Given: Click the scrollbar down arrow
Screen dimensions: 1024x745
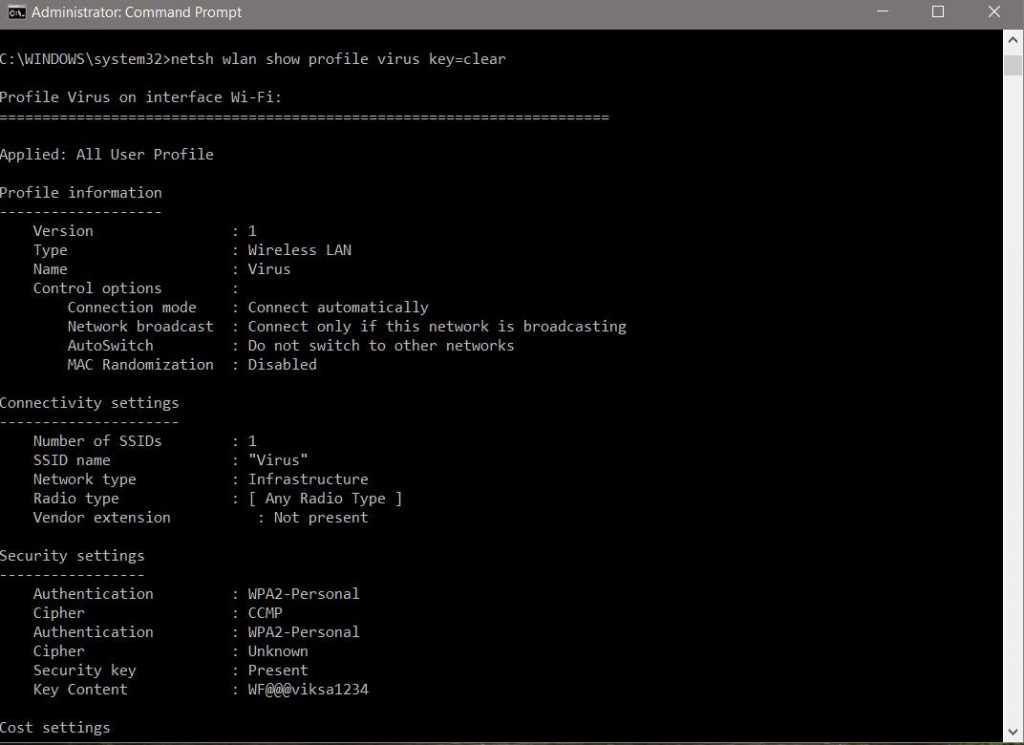Looking at the screenshot, I should pos(1013,733).
